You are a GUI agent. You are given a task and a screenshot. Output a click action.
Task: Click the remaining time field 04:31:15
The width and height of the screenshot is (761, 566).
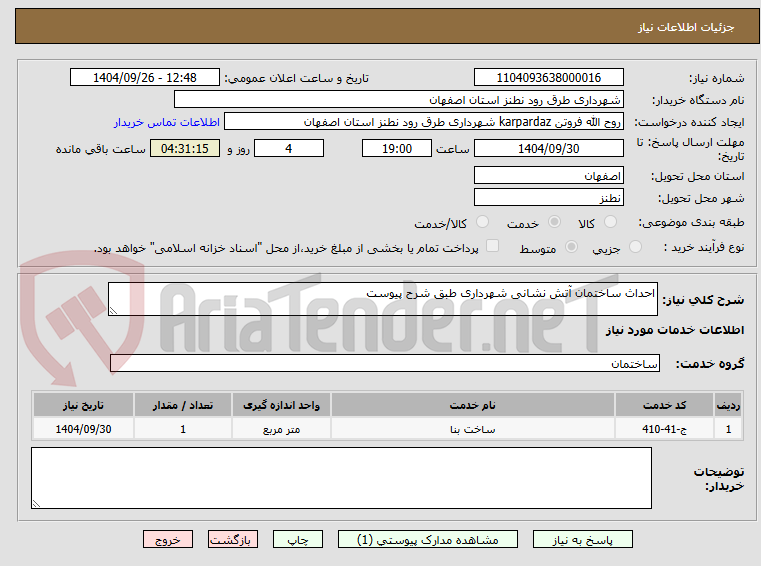coord(185,149)
